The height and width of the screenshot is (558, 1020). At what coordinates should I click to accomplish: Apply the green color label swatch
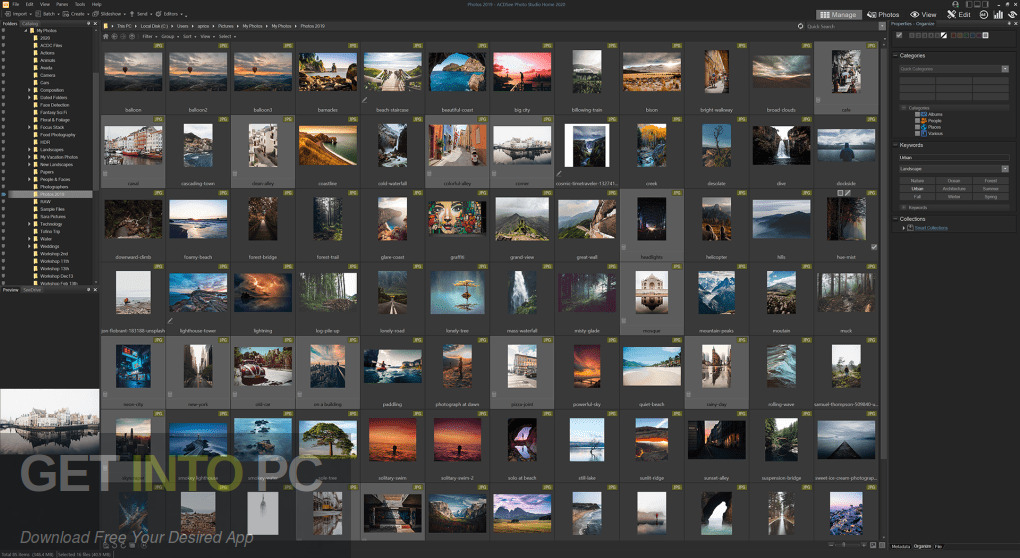(x=966, y=35)
